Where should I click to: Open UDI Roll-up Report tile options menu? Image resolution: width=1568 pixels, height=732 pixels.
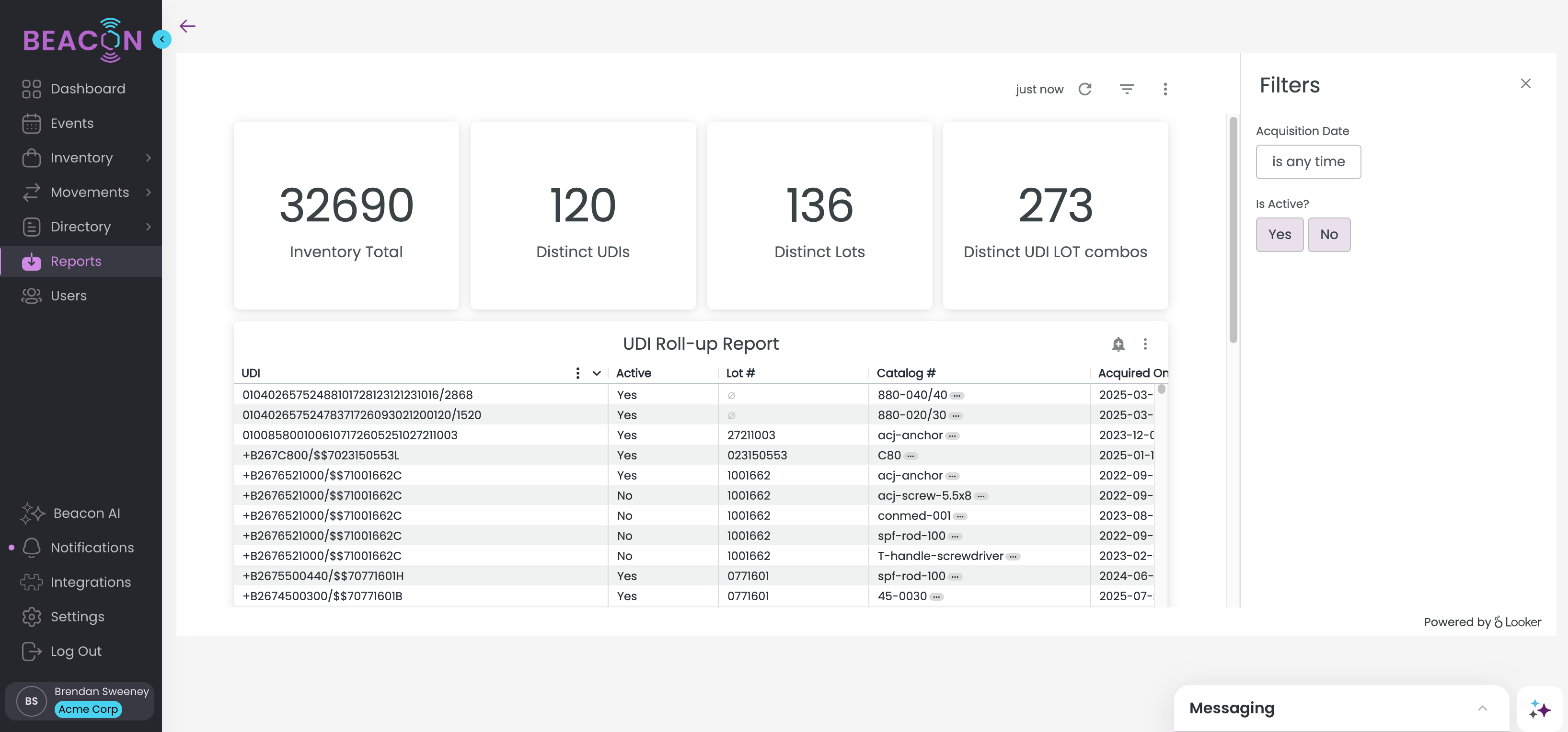1145,344
